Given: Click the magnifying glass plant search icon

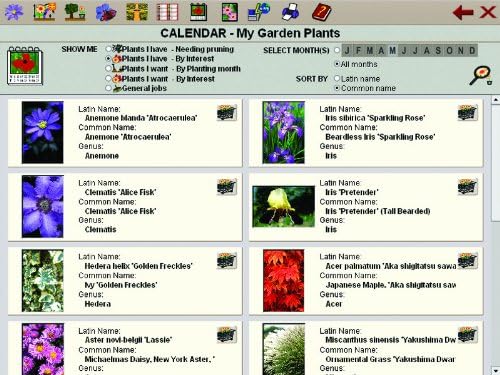Looking at the screenshot, I should click(x=481, y=76).
